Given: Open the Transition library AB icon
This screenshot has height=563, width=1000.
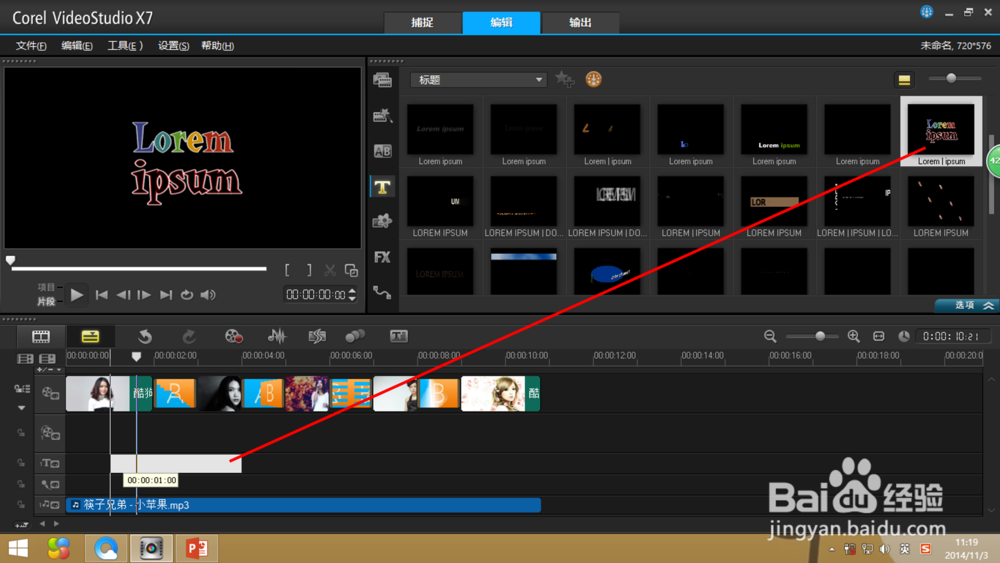Looking at the screenshot, I should tap(383, 151).
